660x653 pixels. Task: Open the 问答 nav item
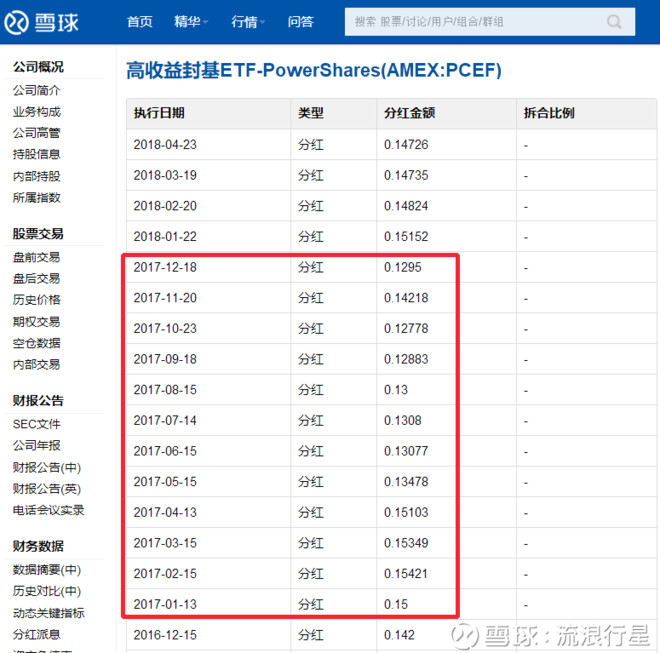point(301,21)
